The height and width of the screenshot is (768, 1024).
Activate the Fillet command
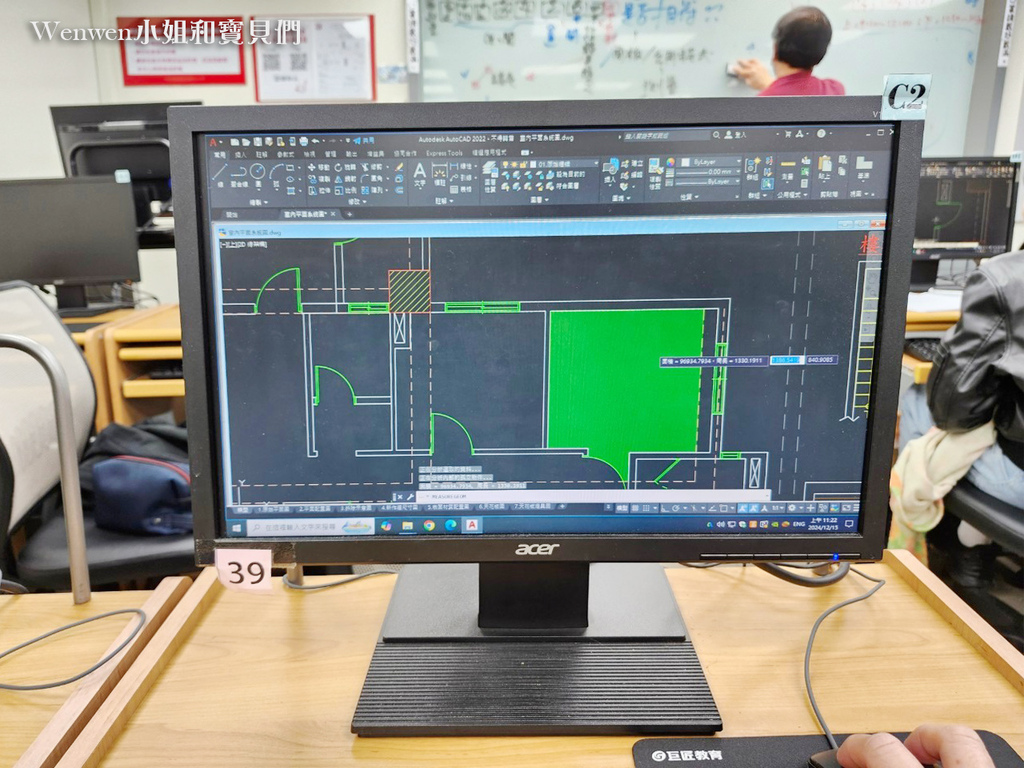373,179
